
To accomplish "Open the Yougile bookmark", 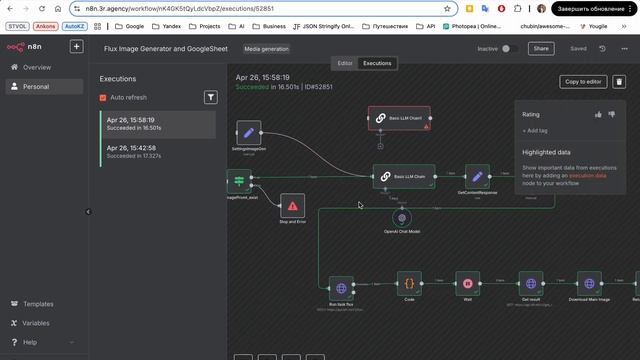I will 593,26.
